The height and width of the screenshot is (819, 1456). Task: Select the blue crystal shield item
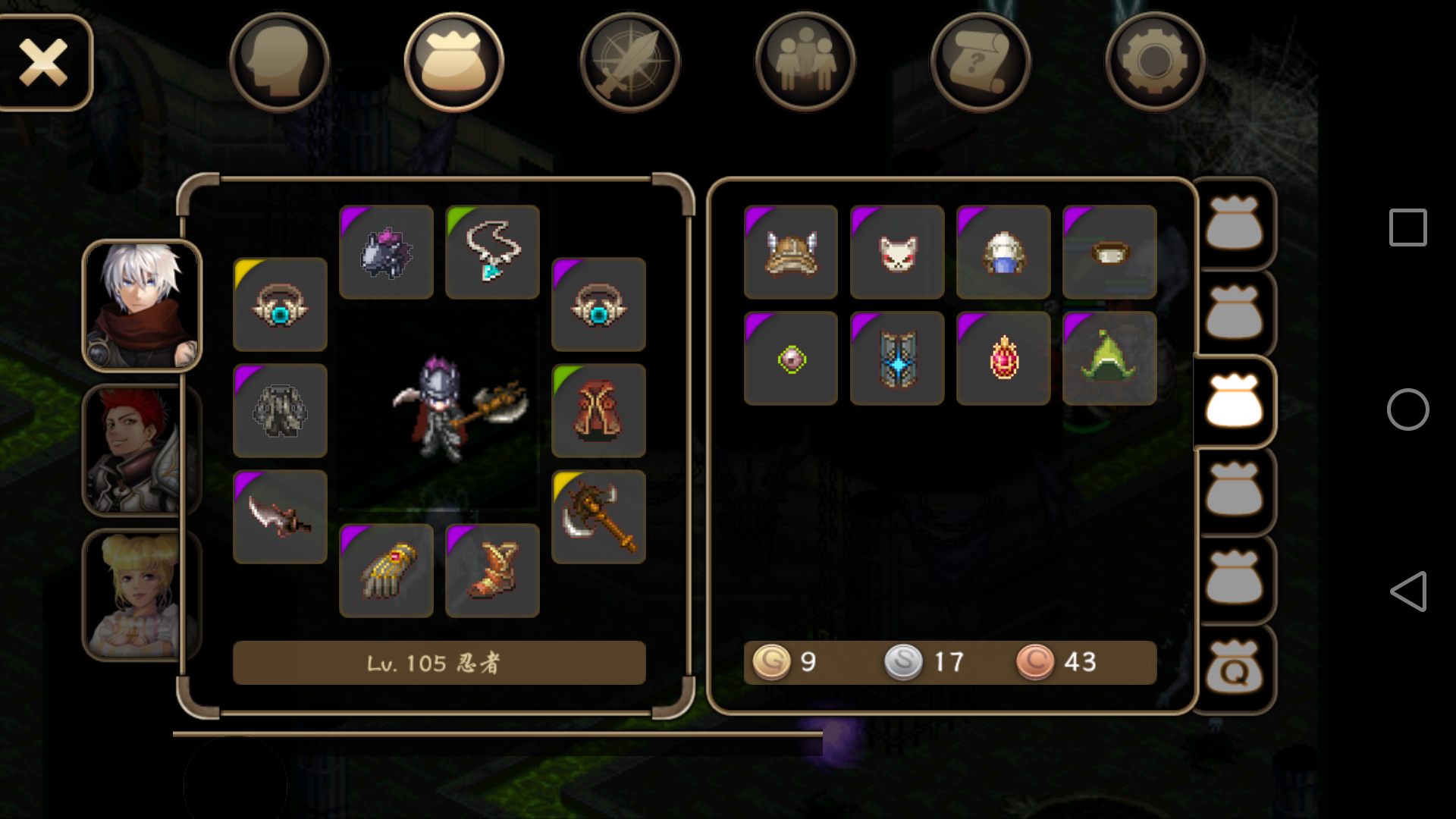897,358
